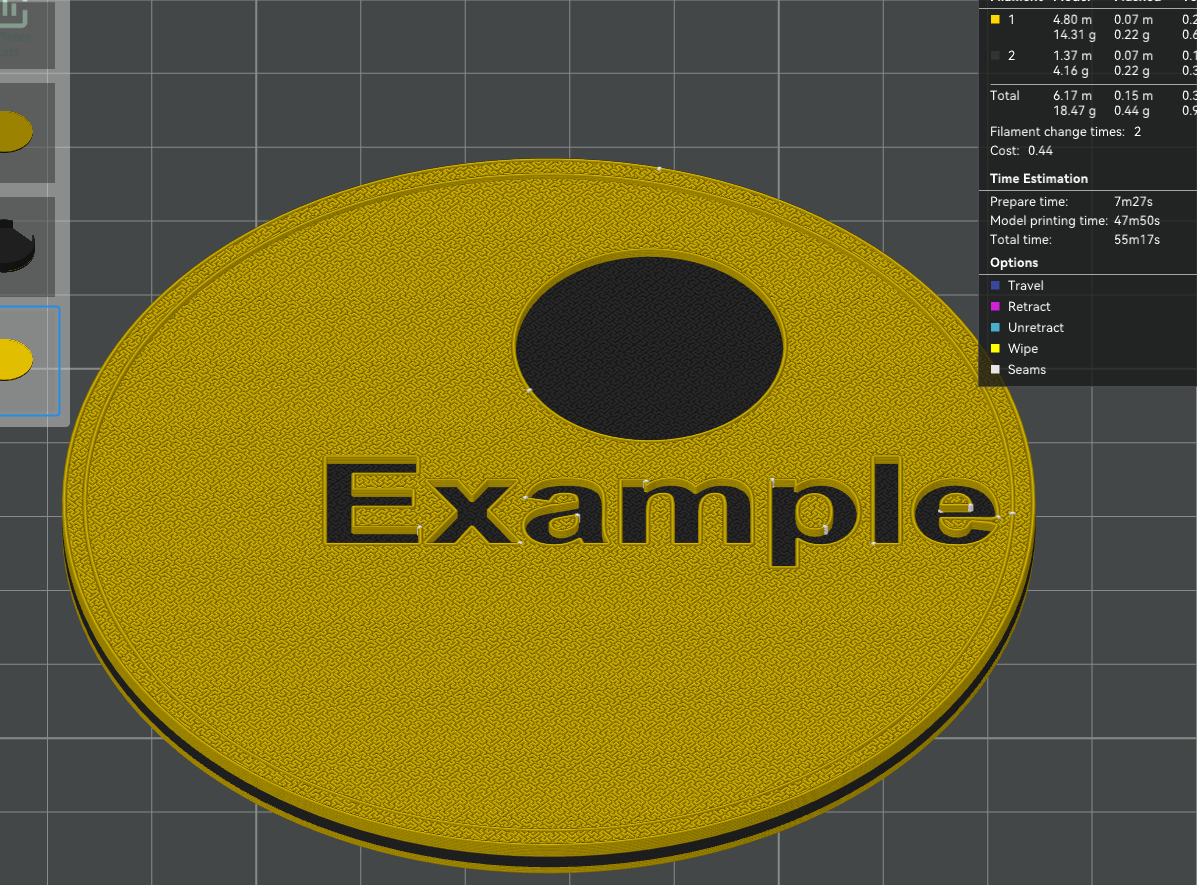Click the "Total" row label

[x=1005, y=95]
